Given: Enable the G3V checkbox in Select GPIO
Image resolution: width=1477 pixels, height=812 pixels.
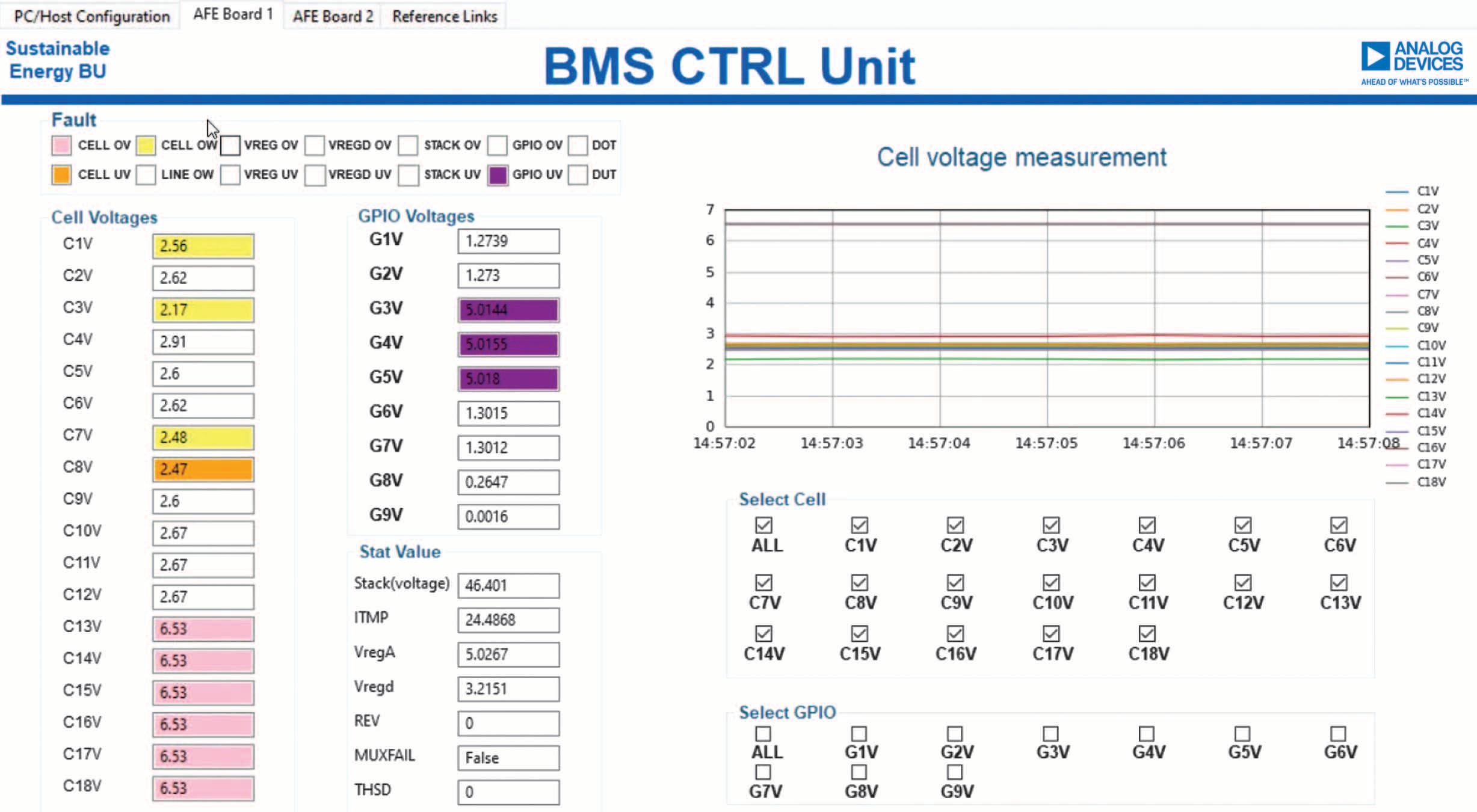Looking at the screenshot, I should (1050, 734).
